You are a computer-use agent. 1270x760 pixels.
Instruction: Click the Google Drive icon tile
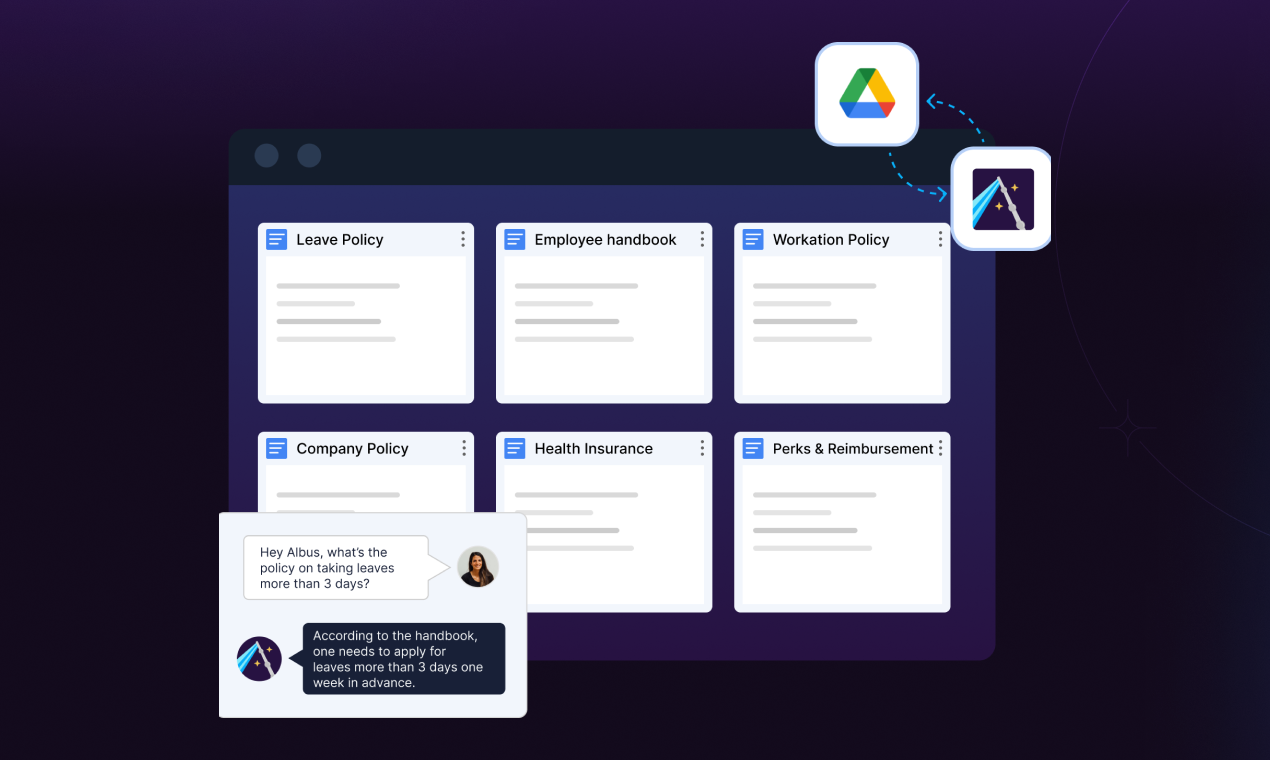coord(867,94)
